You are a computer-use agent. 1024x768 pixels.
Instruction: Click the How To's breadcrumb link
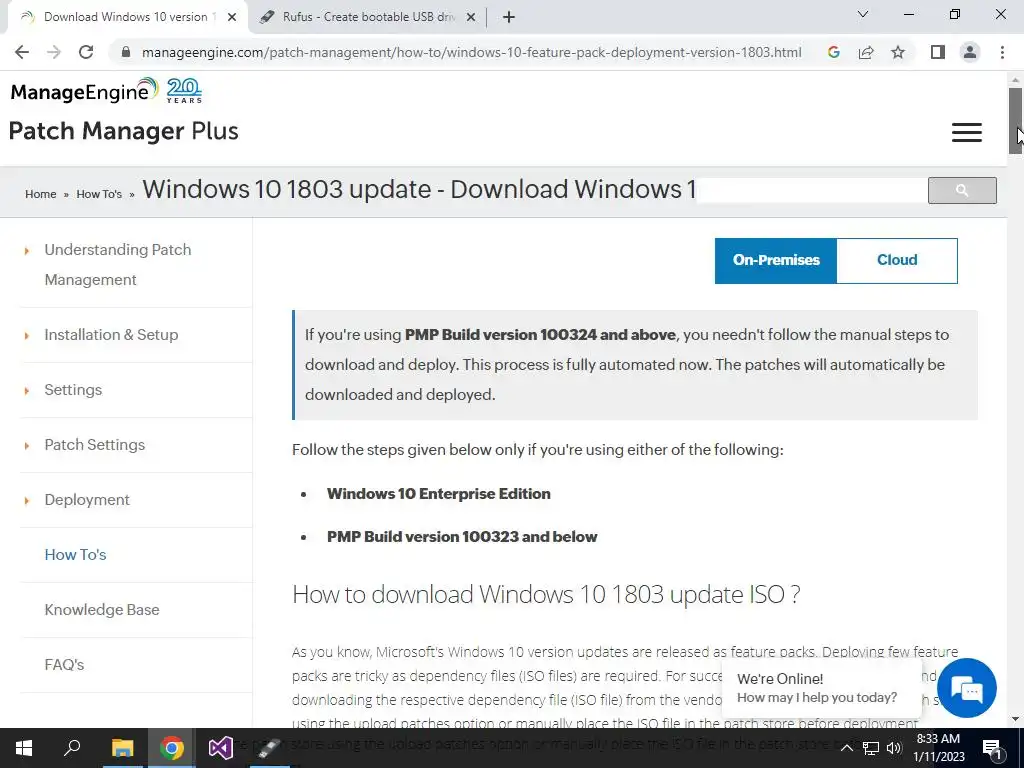point(99,194)
